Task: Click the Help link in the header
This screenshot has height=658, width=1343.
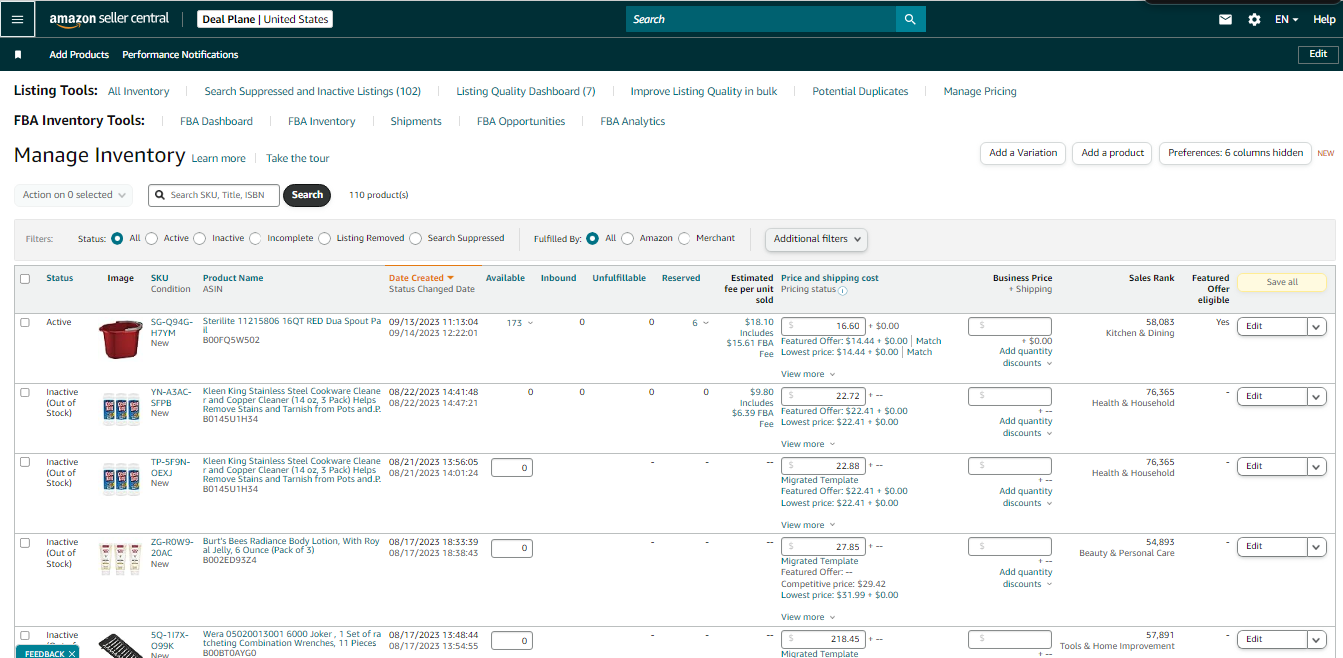Action: click(x=1324, y=19)
